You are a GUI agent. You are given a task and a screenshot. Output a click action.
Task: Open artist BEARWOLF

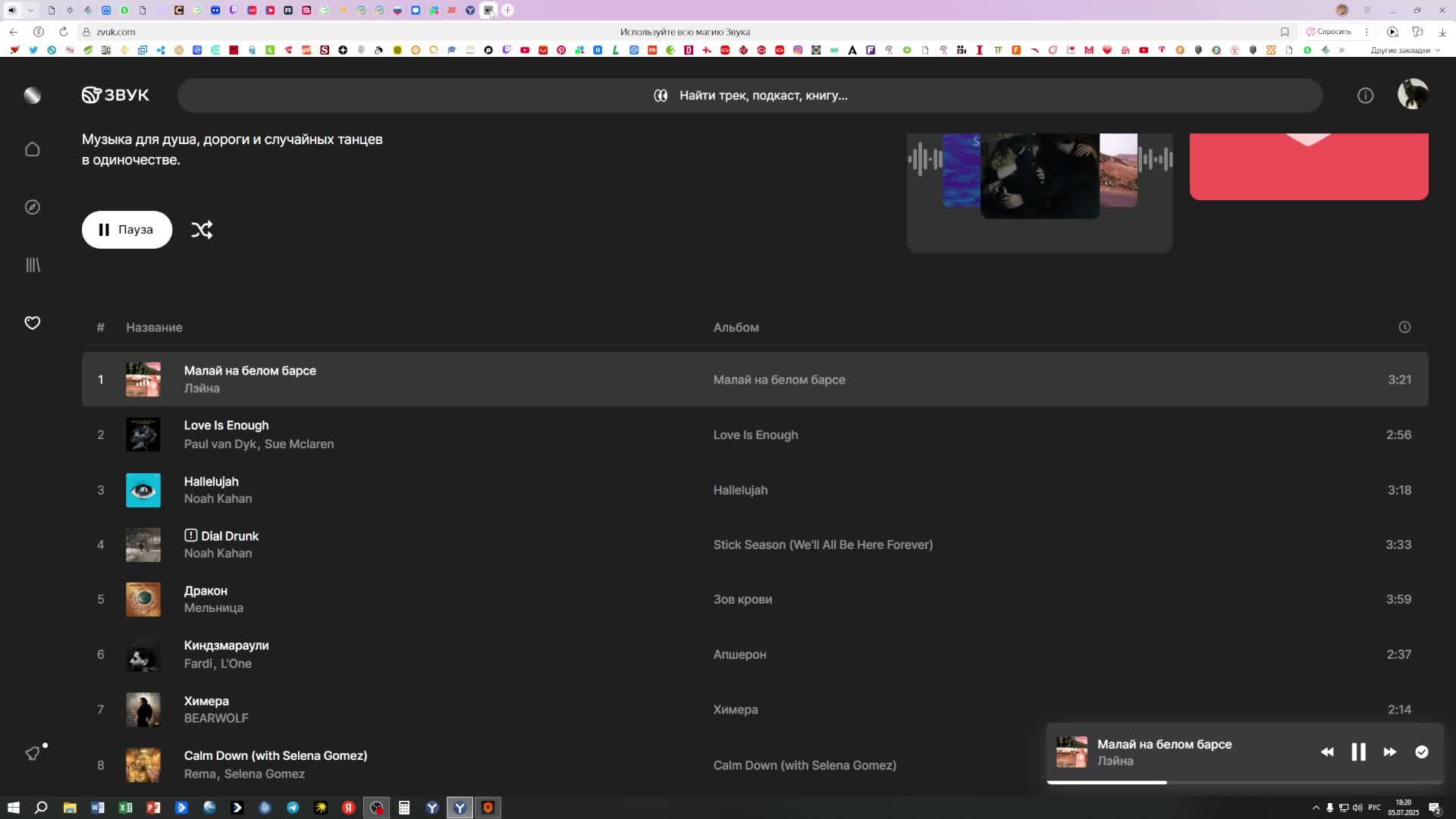(216, 718)
